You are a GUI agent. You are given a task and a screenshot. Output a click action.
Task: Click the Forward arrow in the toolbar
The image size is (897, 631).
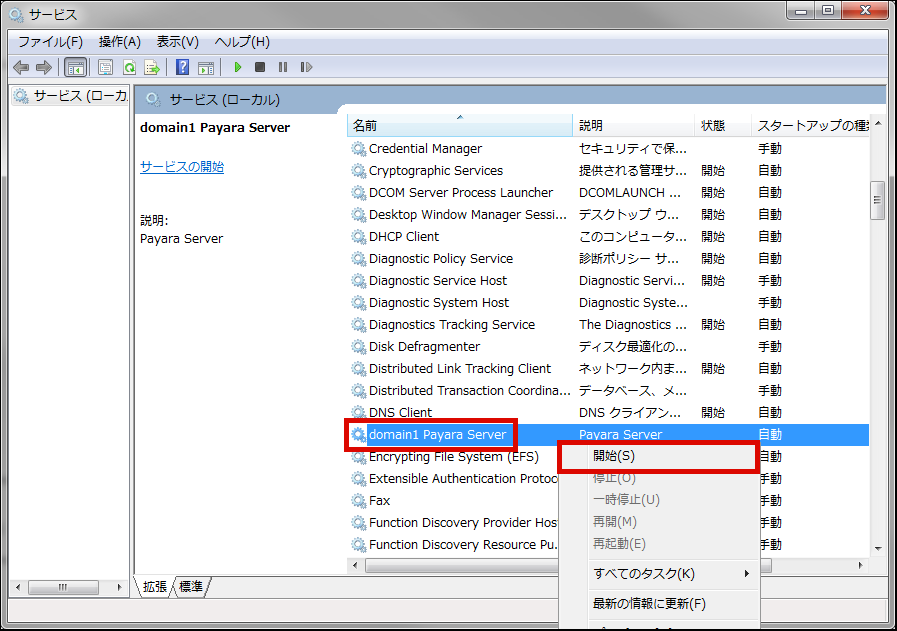pos(43,67)
